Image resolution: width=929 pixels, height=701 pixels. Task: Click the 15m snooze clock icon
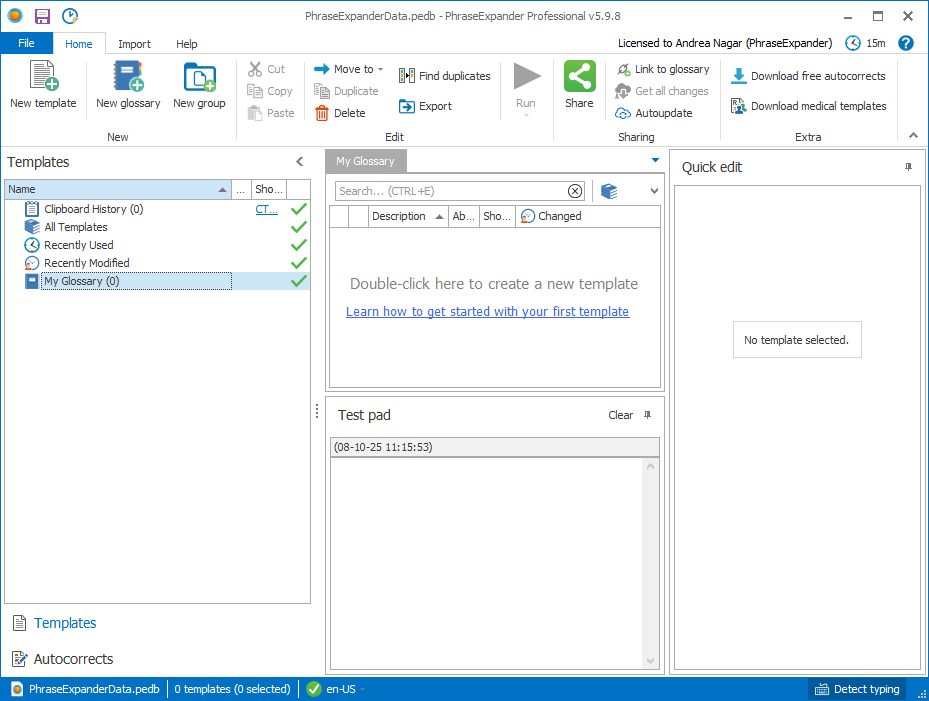click(853, 43)
